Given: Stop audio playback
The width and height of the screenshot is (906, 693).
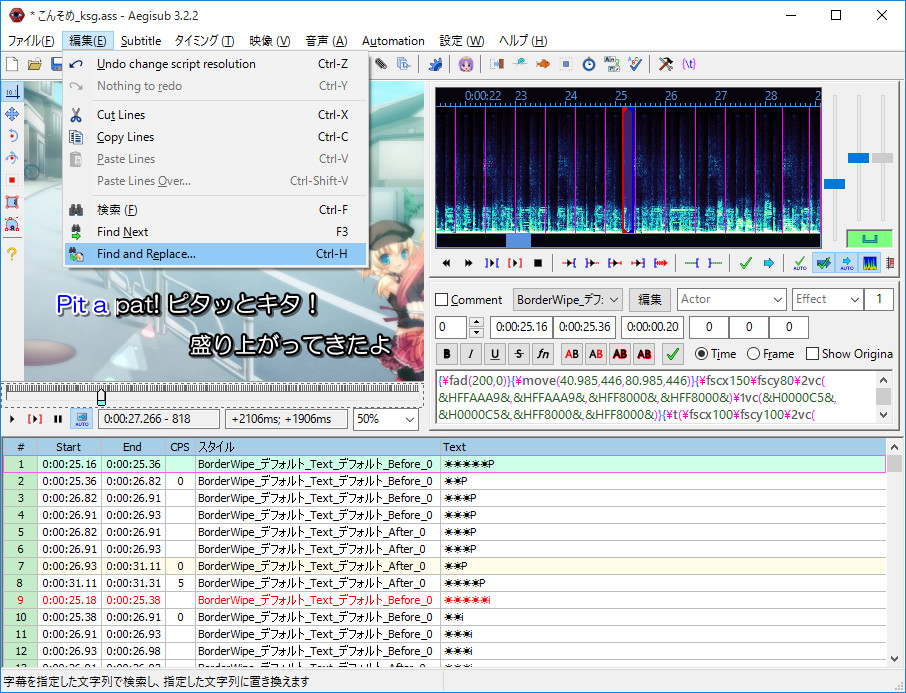Looking at the screenshot, I should click(538, 263).
